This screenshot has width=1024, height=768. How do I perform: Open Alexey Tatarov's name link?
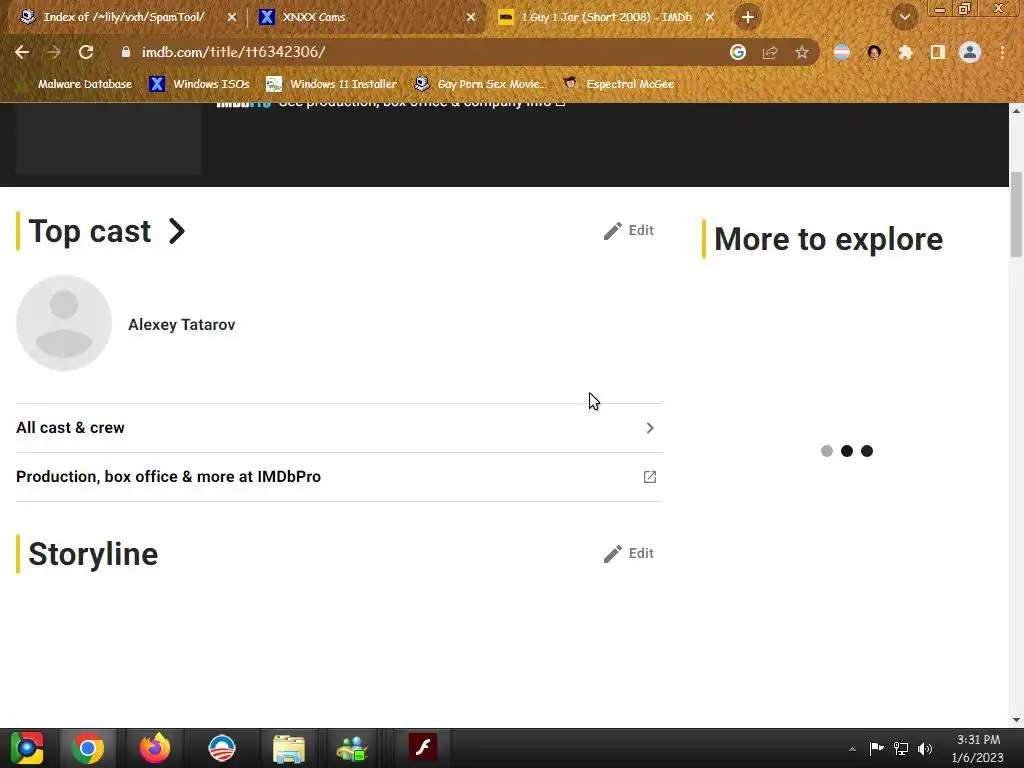[182, 325]
